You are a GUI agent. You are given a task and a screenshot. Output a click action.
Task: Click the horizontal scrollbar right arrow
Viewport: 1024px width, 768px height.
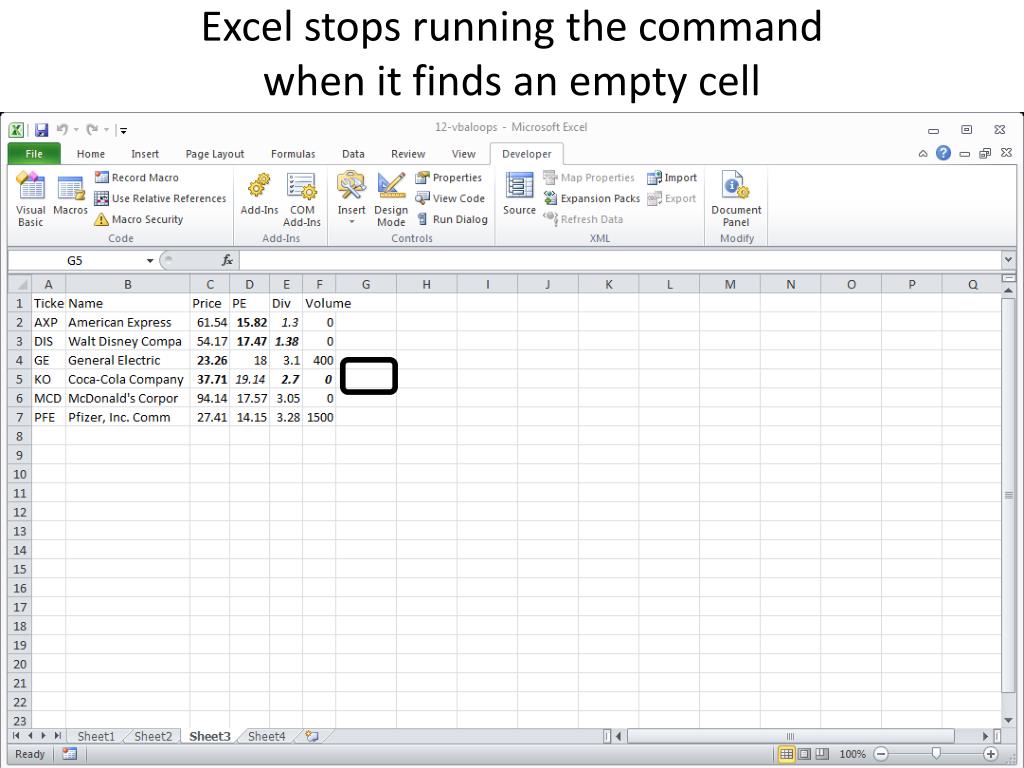pyautogui.click(x=985, y=737)
